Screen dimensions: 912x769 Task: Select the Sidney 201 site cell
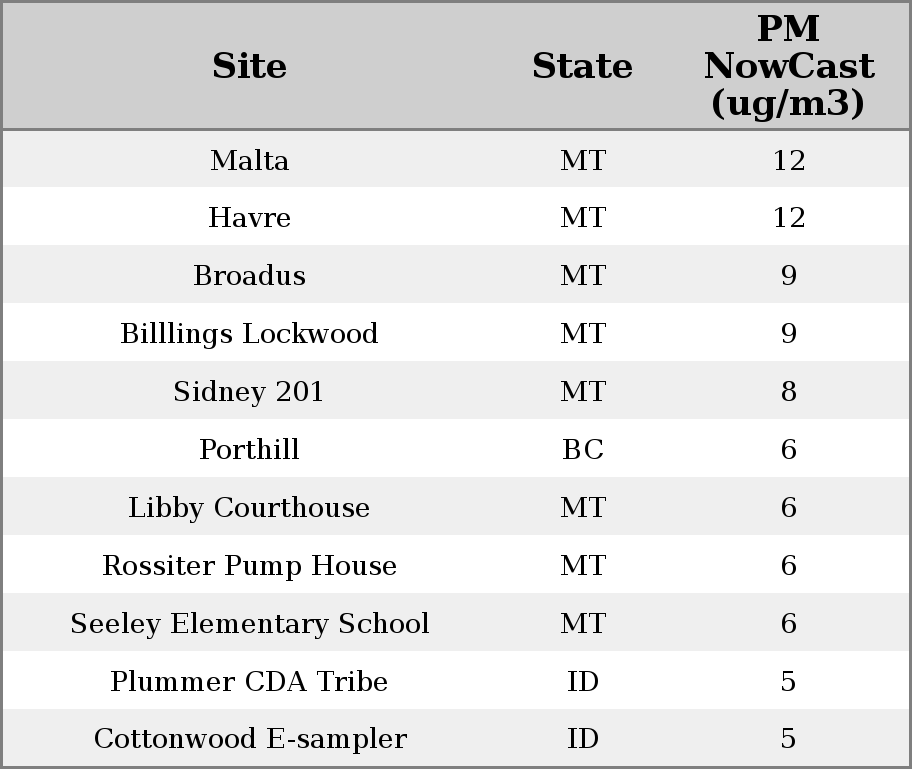(x=249, y=392)
